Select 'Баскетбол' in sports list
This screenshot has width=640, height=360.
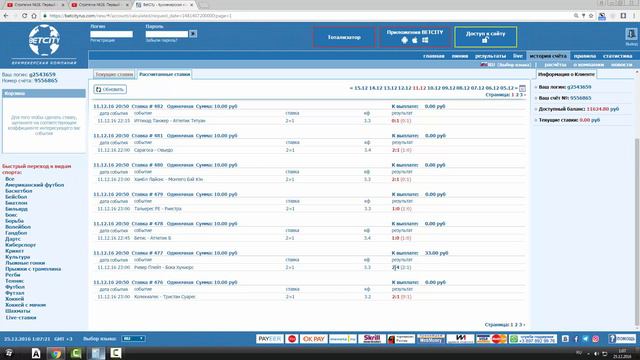[x=18, y=191]
